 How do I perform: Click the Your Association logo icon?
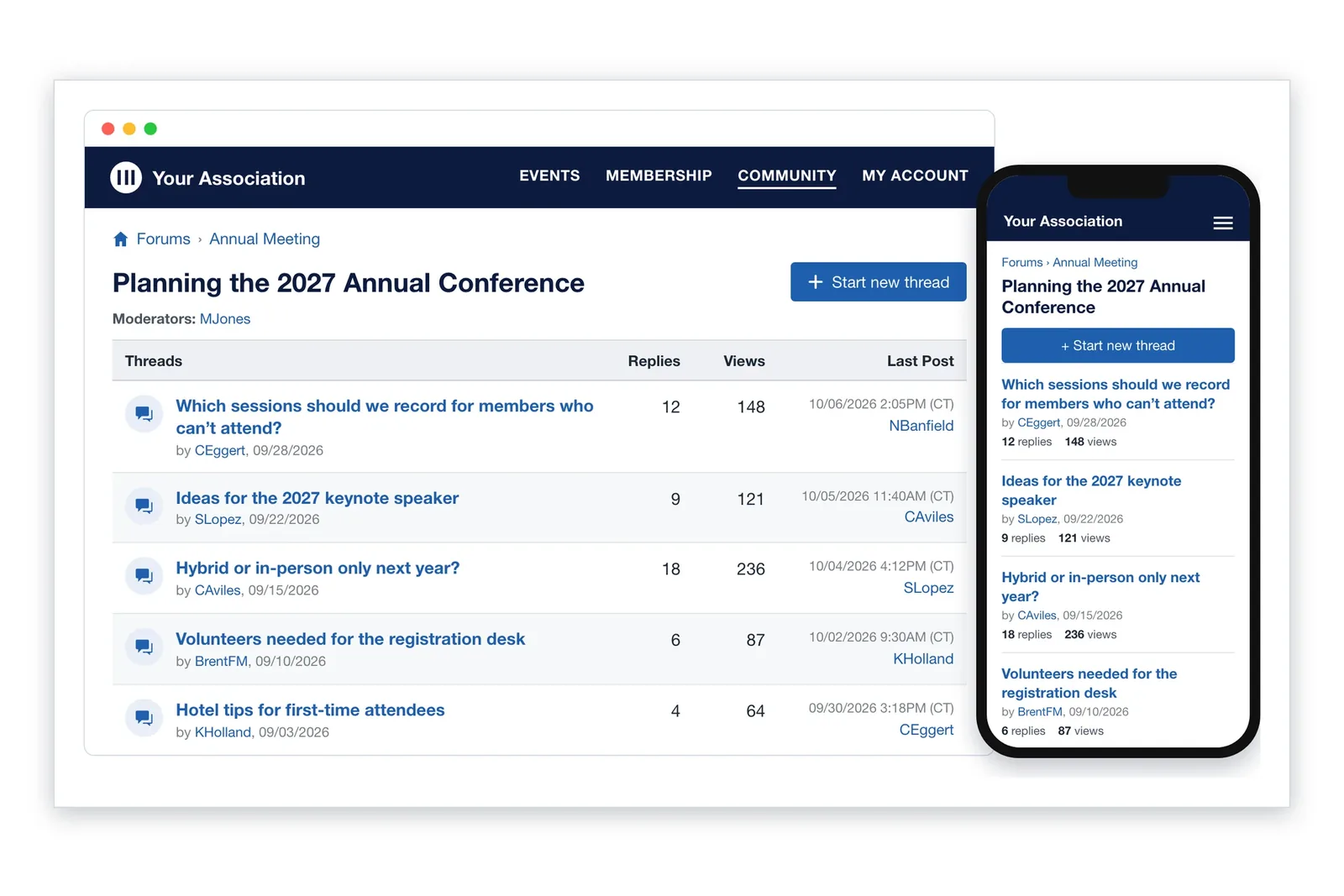click(x=126, y=177)
